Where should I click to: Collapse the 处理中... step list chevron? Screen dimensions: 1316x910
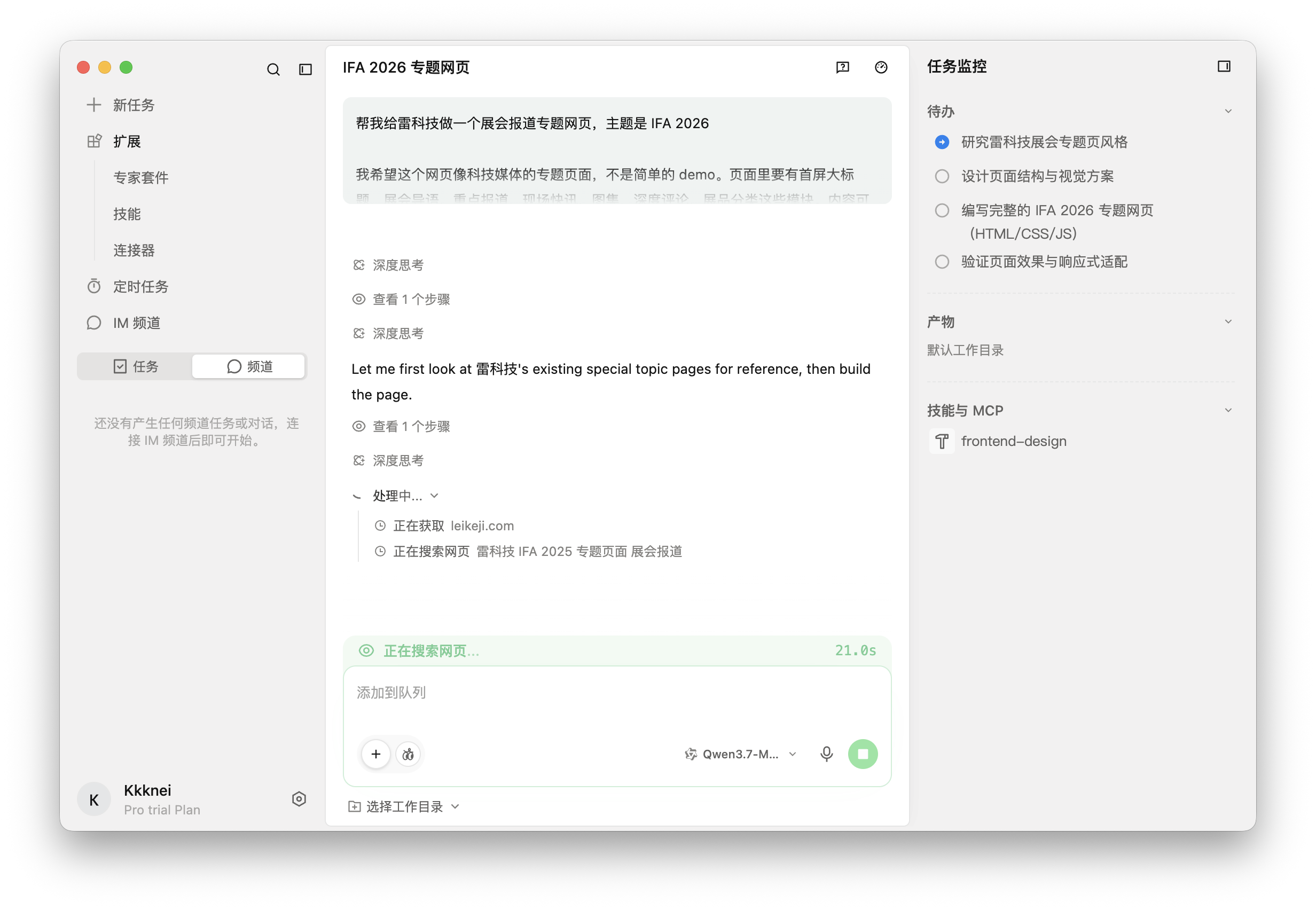coord(435,496)
